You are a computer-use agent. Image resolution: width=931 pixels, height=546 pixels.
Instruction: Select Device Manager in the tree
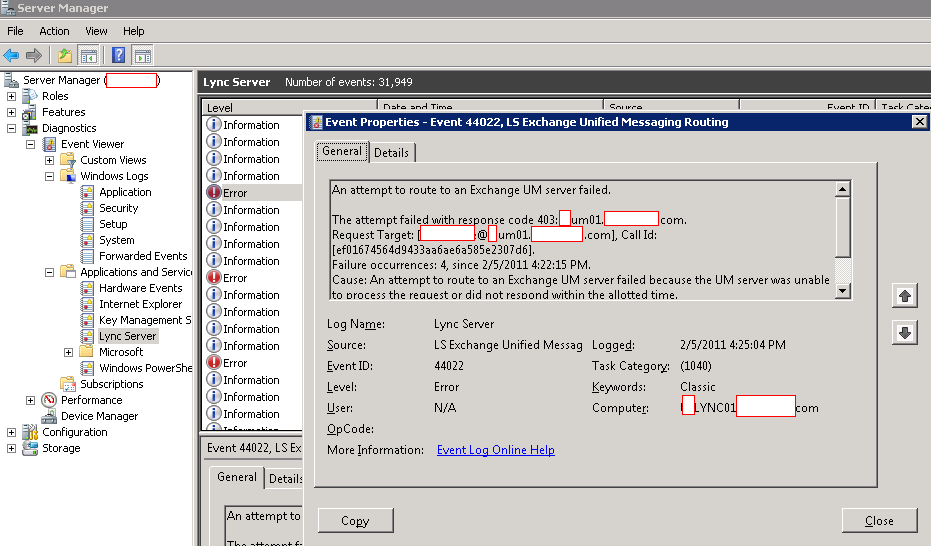(99, 417)
